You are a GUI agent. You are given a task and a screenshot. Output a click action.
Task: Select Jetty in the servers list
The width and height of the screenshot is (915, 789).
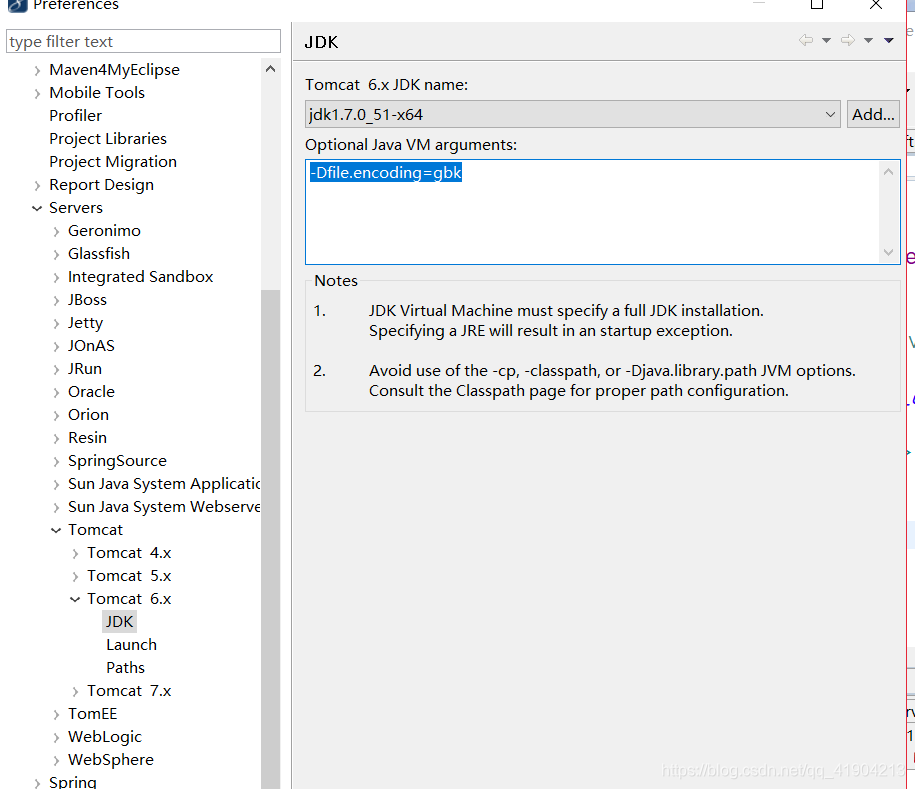85,323
